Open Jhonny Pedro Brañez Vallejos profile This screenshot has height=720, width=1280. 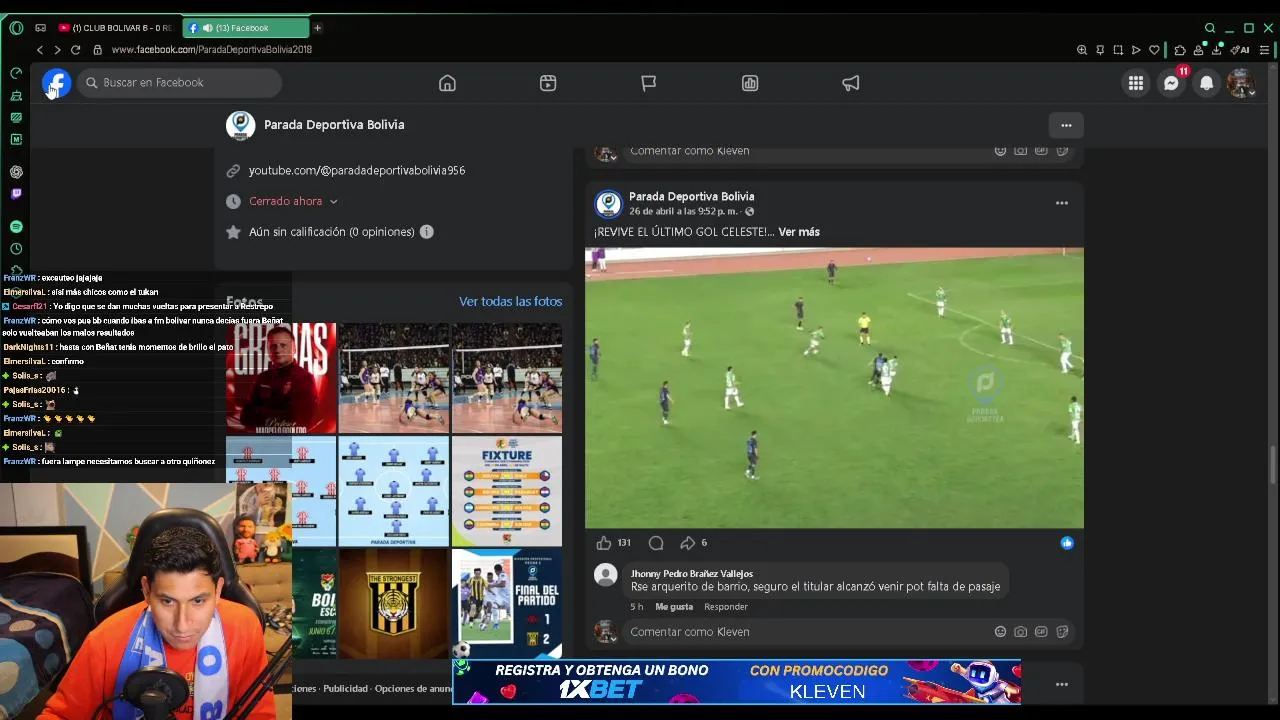692,574
